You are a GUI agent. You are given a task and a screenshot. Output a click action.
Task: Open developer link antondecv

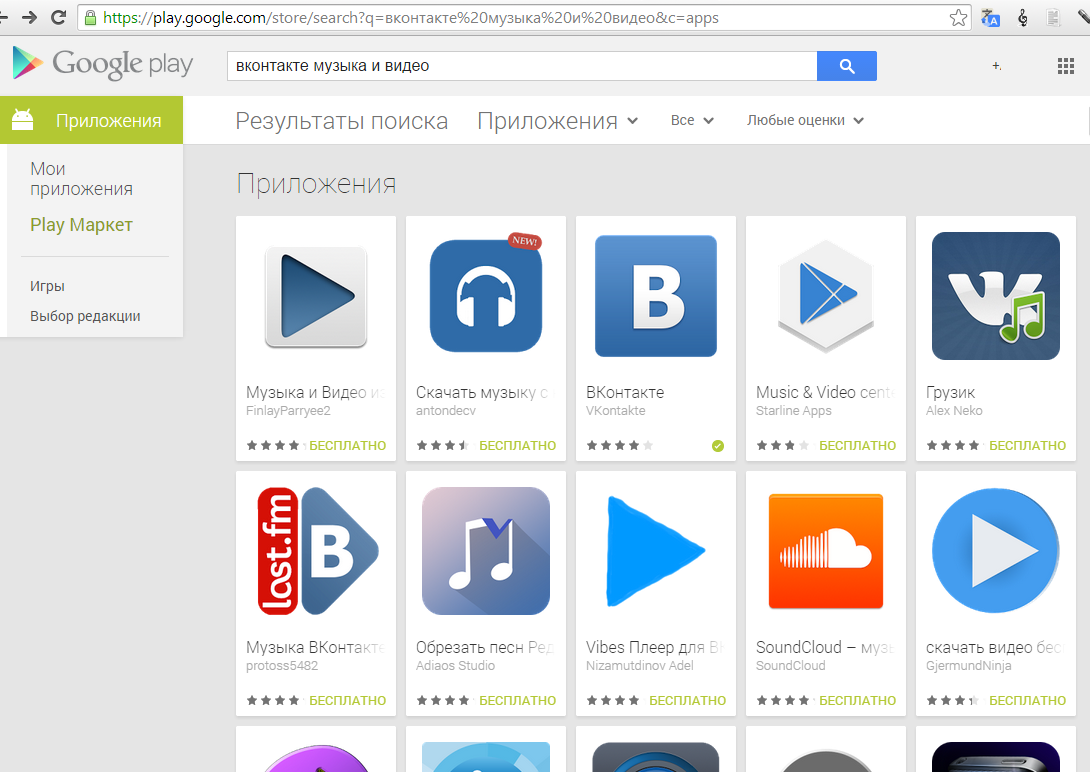[x=446, y=411]
